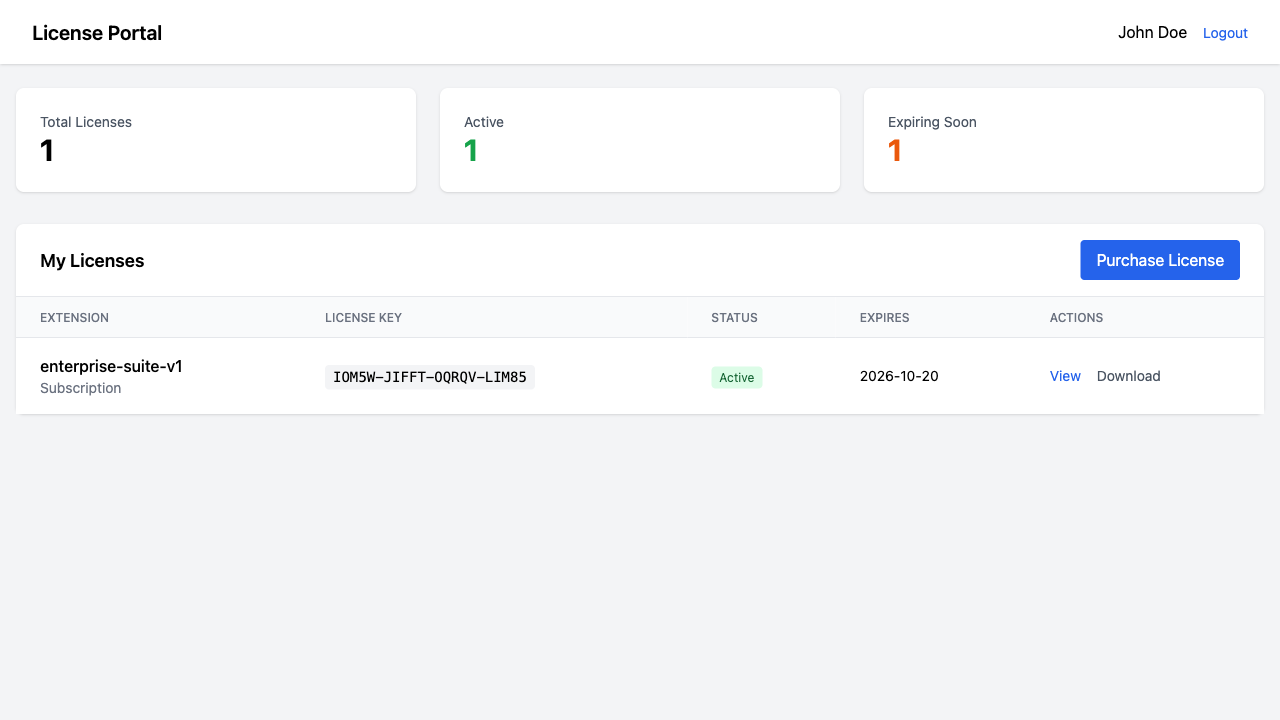Click the expiry date 2026-10-20

point(898,376)
